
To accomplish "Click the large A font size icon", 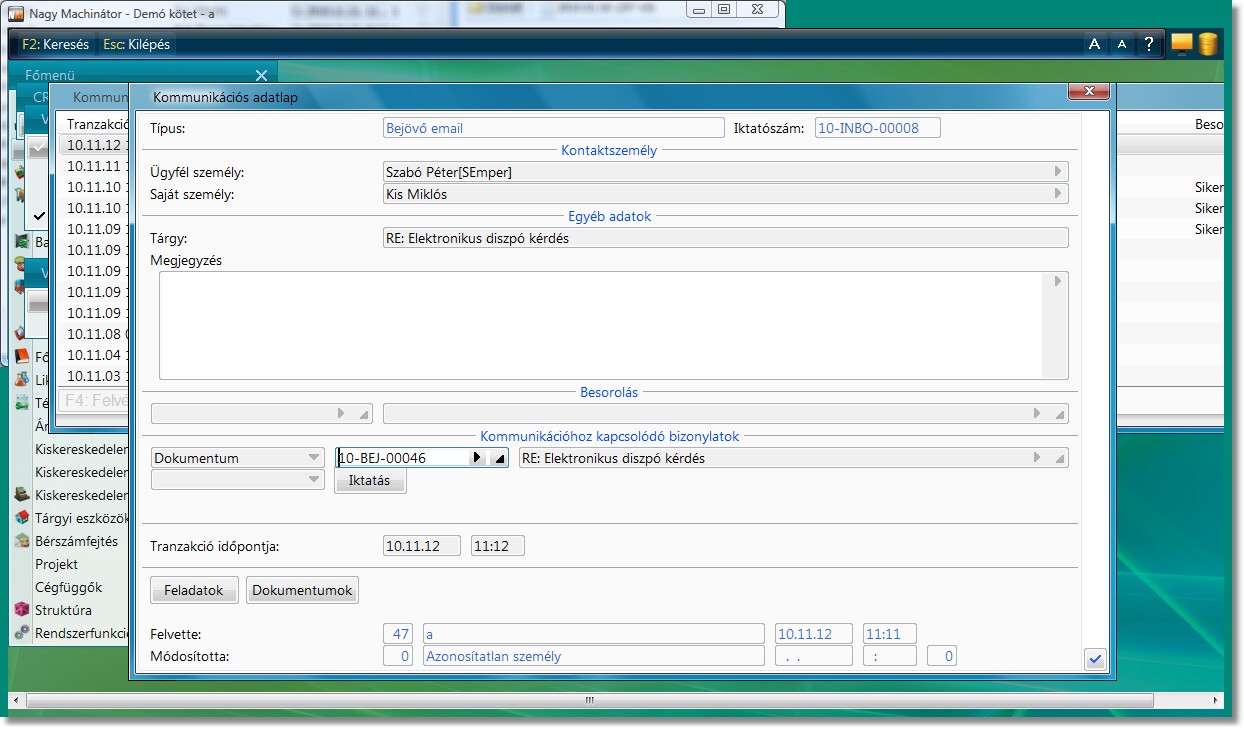I will pos(1094,44).
